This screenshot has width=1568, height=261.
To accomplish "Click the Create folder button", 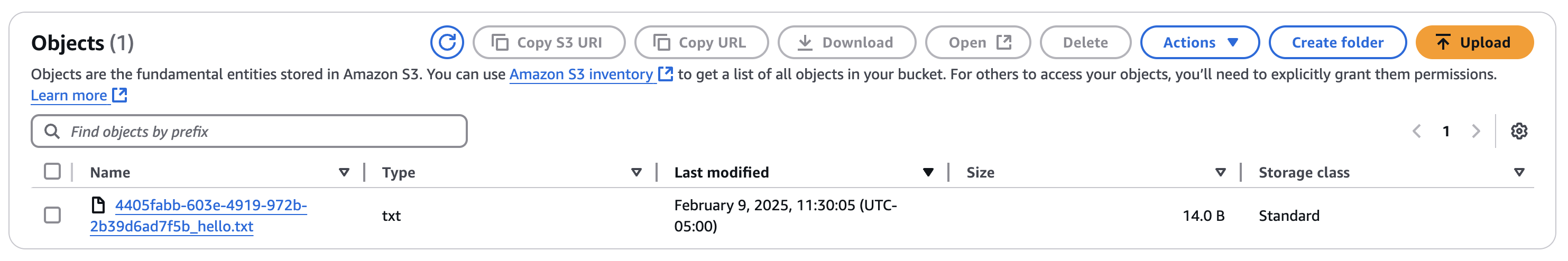I will pos(1336,42).
